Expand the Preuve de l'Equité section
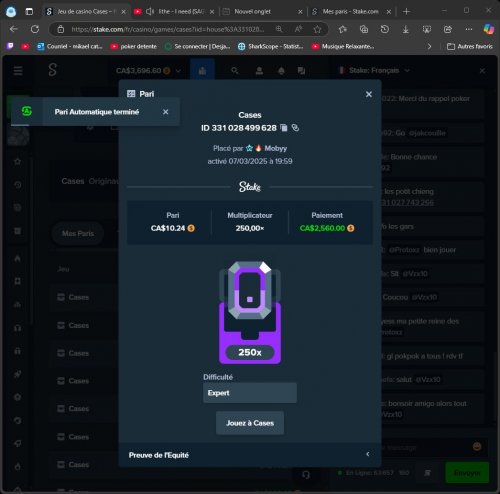 [250, 455]
